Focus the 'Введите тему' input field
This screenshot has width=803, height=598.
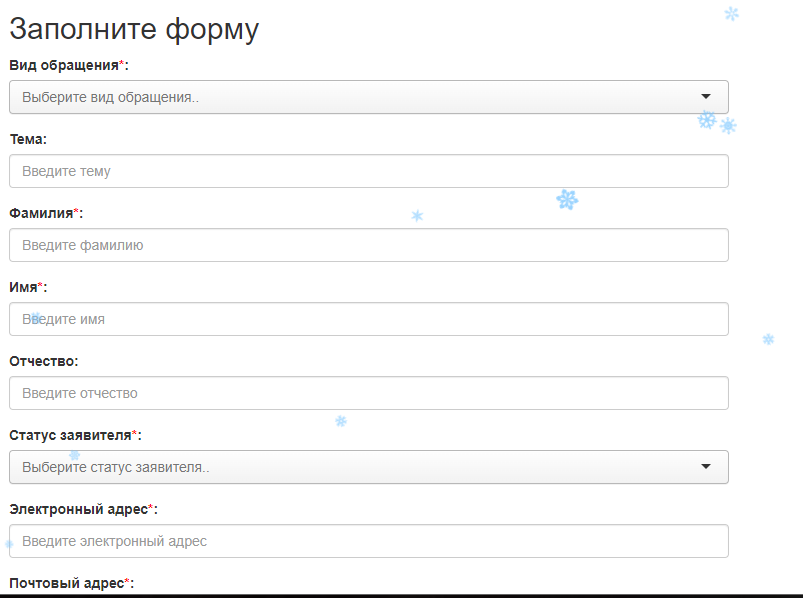click(369, 171)
